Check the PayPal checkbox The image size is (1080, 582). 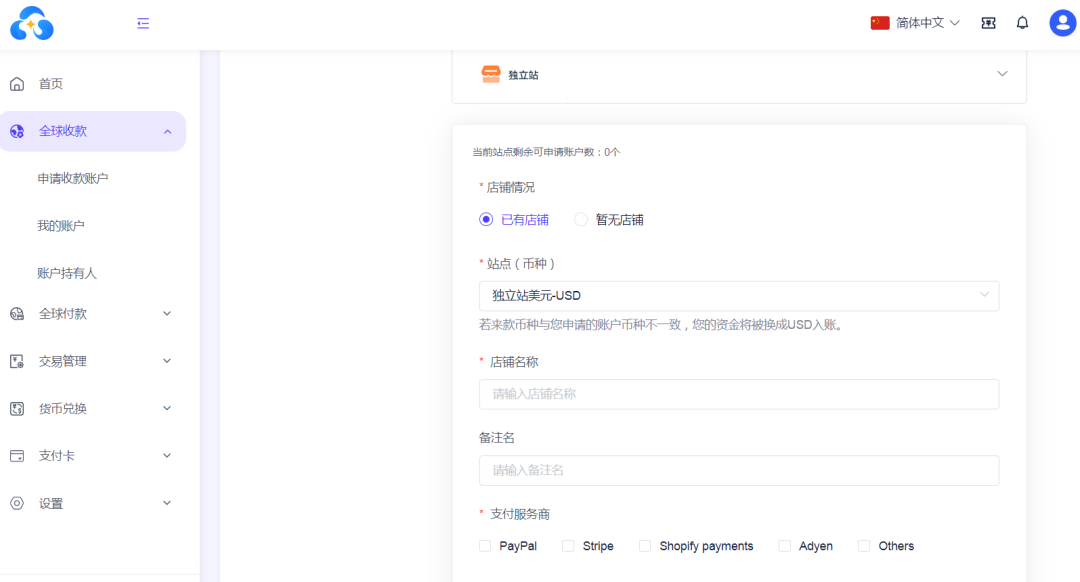point(485,546)
